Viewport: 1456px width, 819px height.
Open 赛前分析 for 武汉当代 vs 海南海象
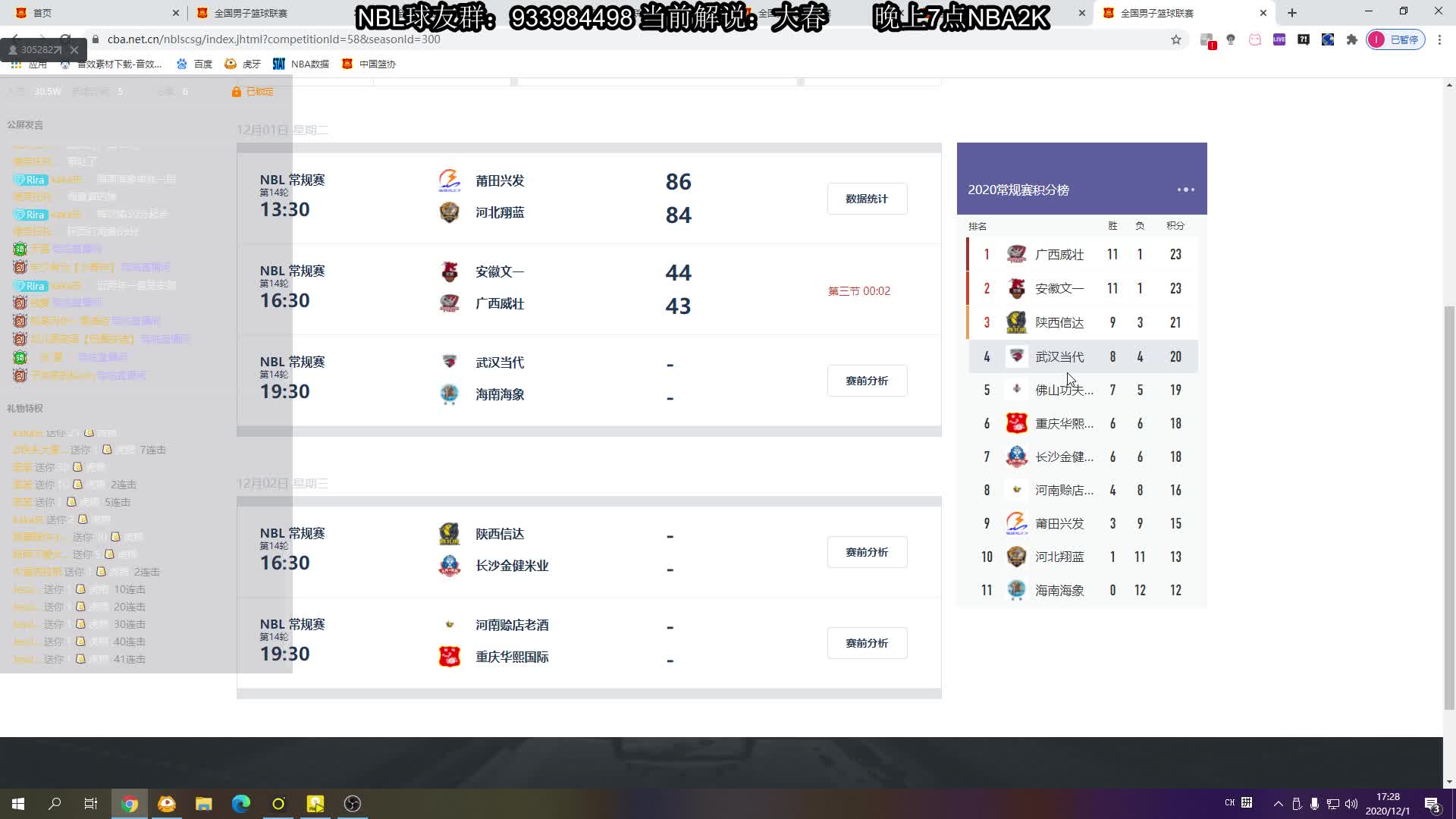click(867, 381)
